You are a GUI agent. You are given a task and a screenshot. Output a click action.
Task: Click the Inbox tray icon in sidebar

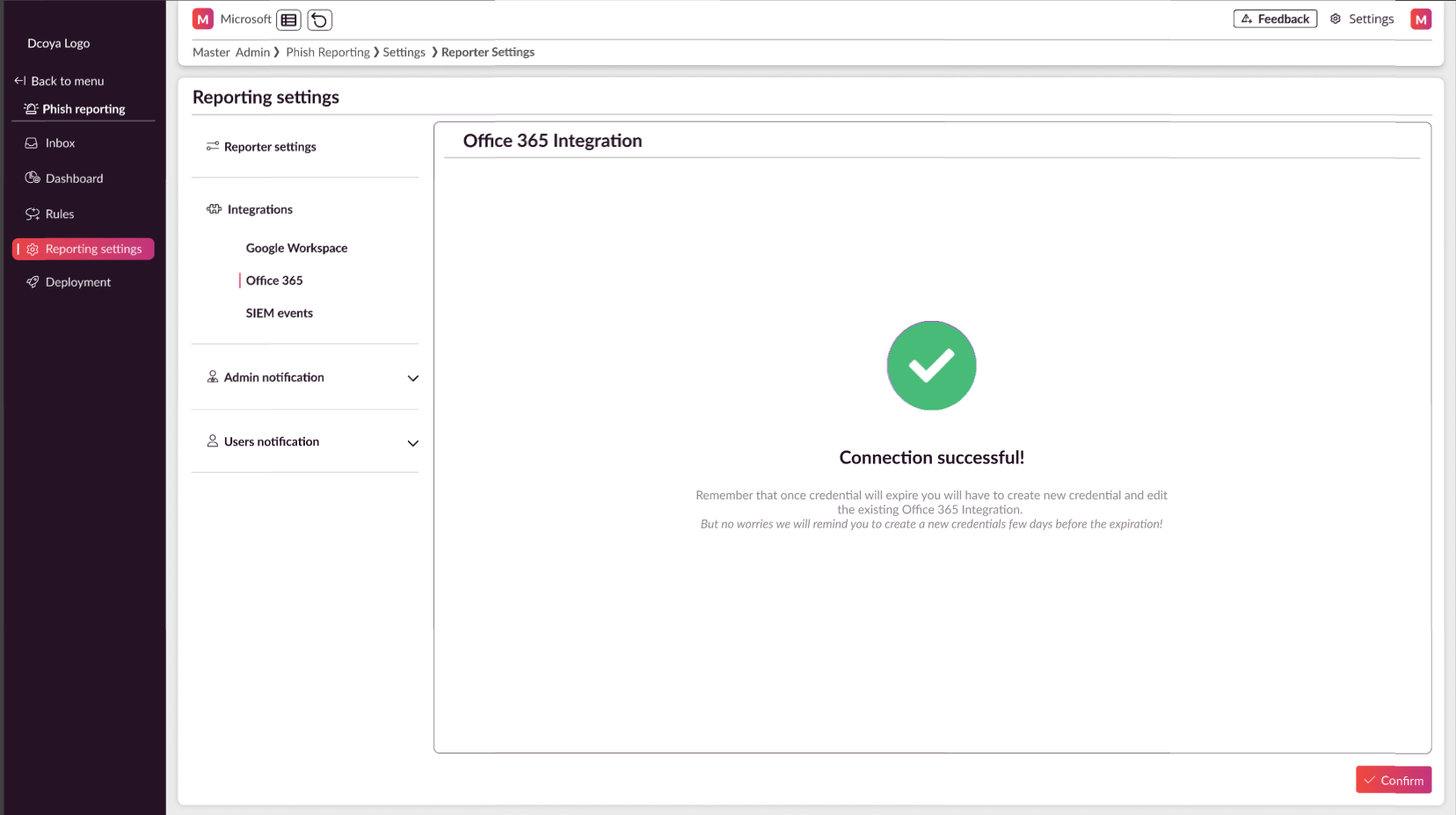[x=32, y=143]
